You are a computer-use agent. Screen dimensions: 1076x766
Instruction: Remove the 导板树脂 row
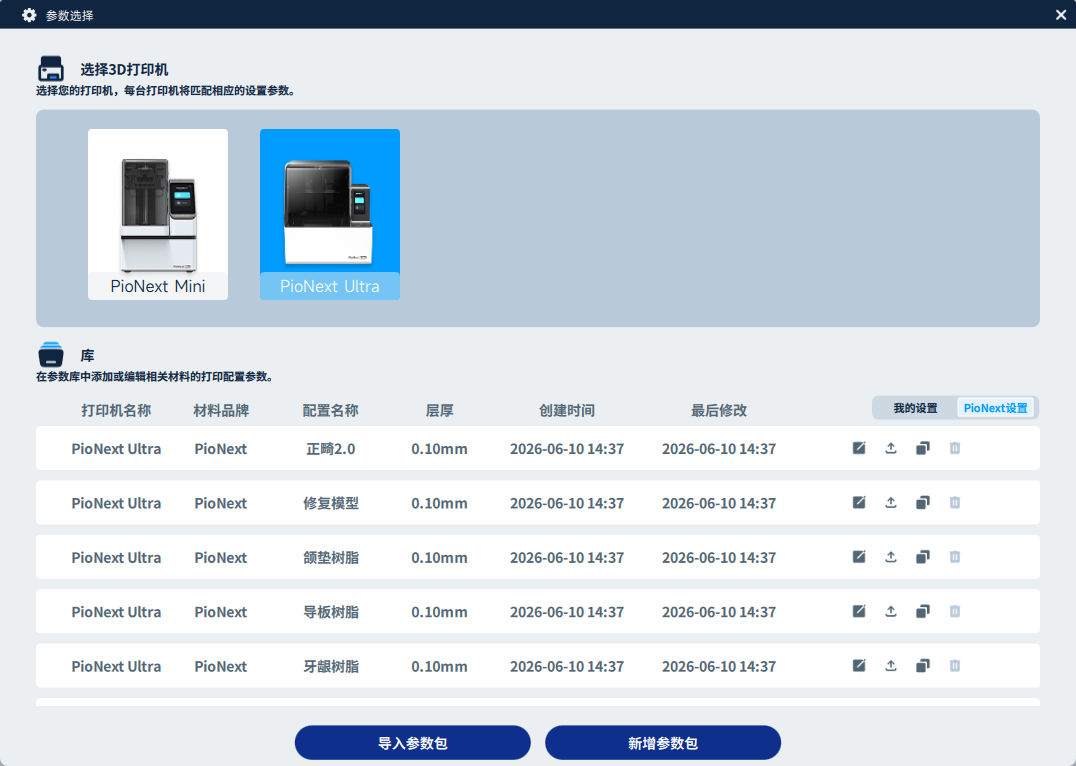[955, 611]
